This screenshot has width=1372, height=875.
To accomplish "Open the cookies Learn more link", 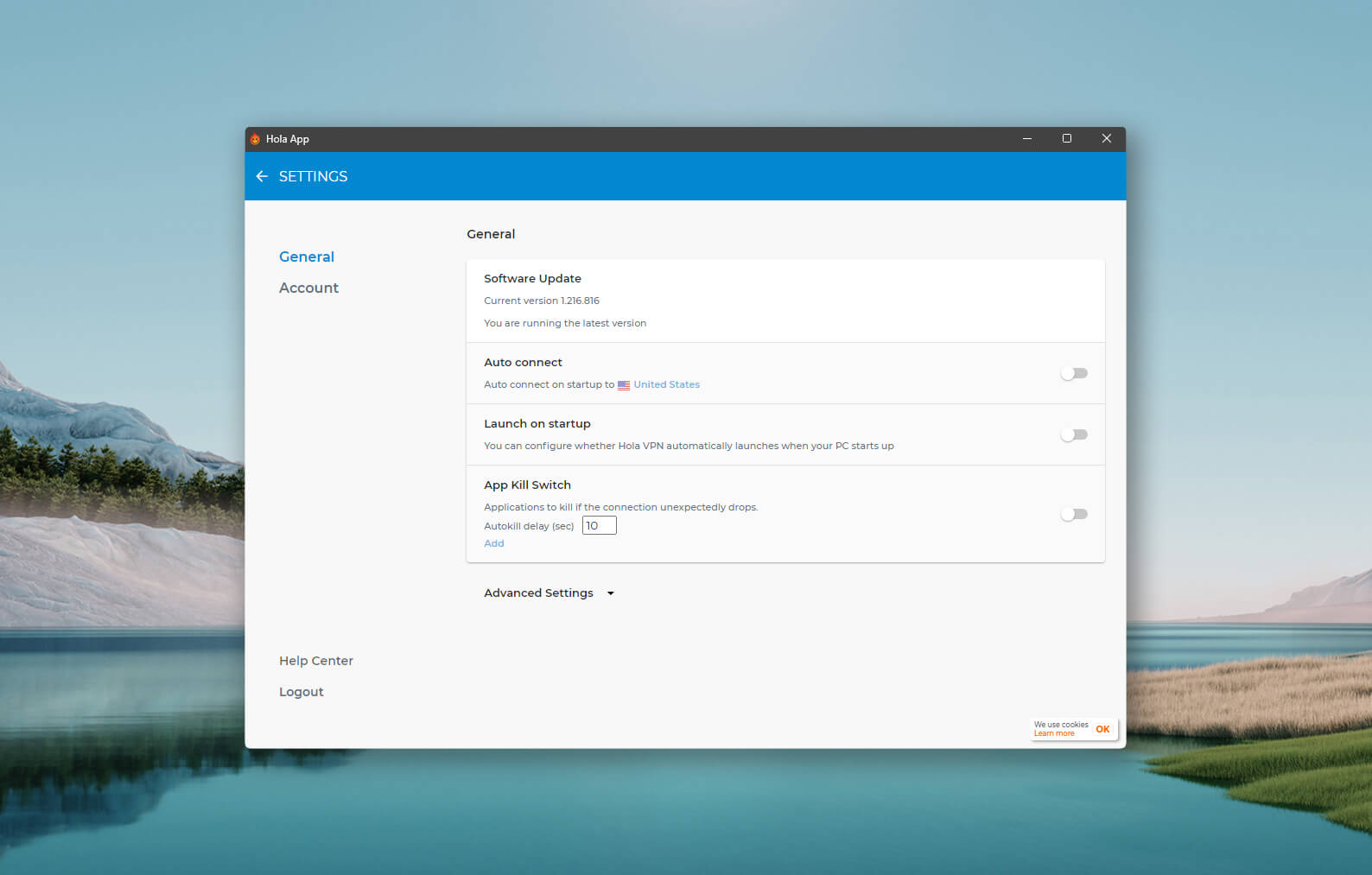I will (x=1054, y=733).
